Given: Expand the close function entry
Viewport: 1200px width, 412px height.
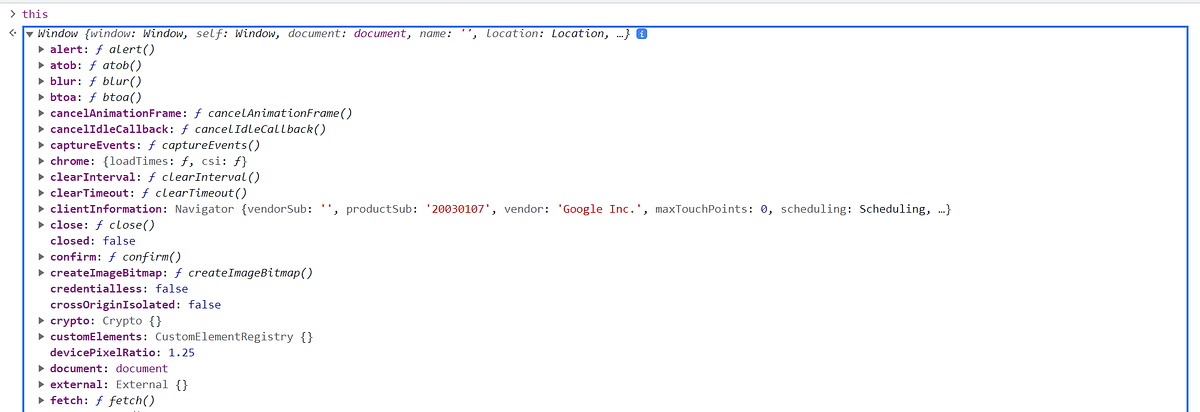Looking at the screenshot, I should tap(41, 225).
